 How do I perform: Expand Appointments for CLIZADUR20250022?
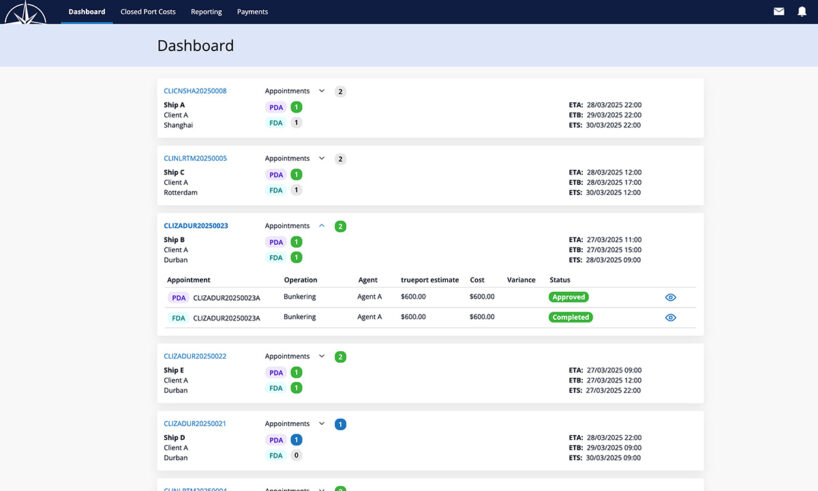[321, 356]
